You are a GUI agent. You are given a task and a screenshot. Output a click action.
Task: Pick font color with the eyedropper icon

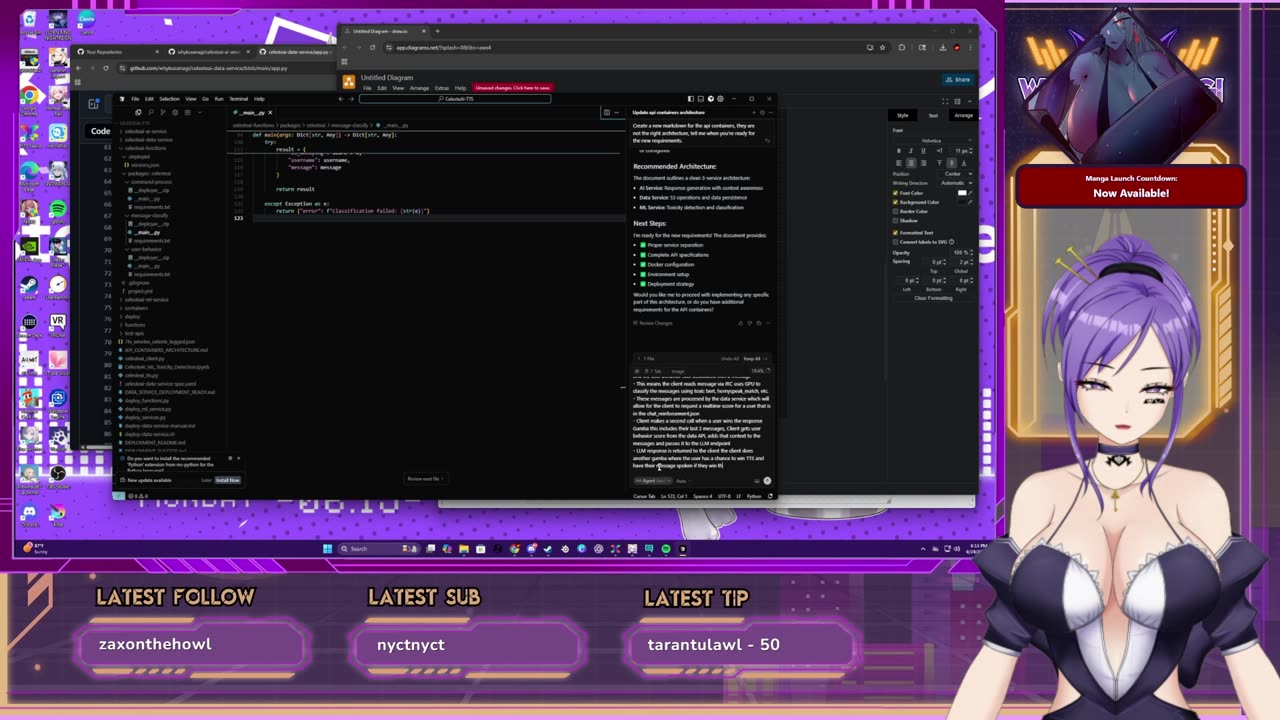tap(970, 193)
